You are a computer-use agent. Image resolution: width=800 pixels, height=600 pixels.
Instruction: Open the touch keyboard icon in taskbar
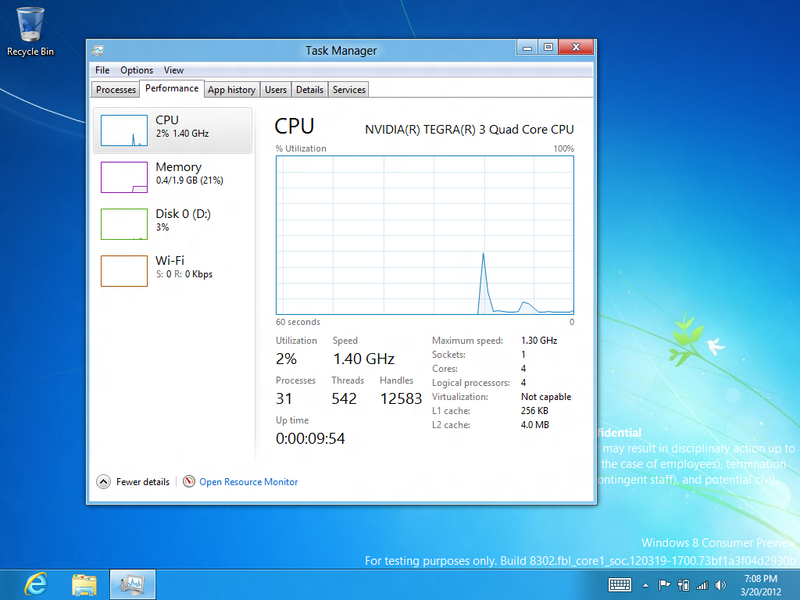620,585
